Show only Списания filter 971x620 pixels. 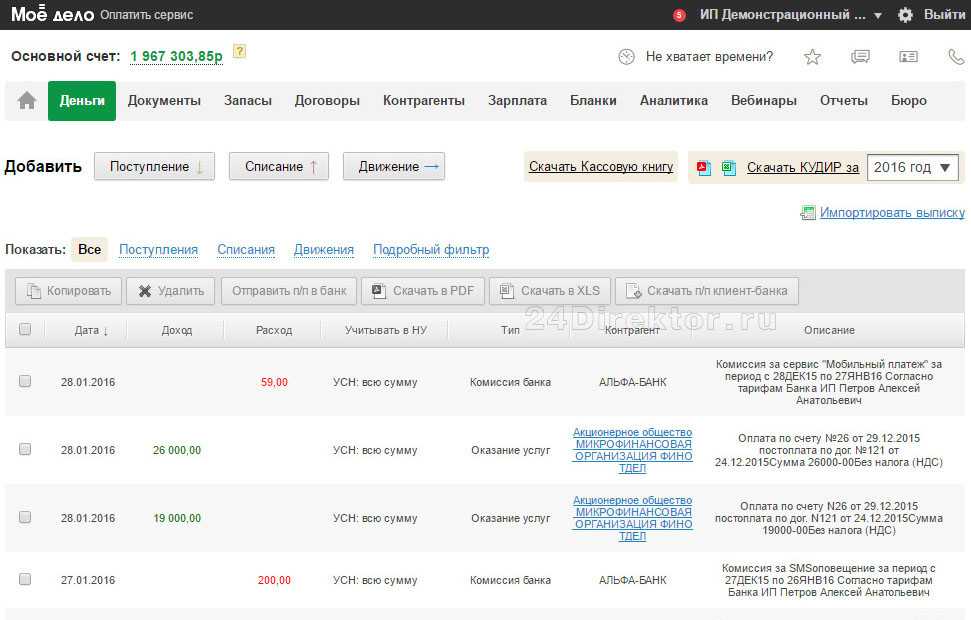pyautogui.click(x=246, y=250)
